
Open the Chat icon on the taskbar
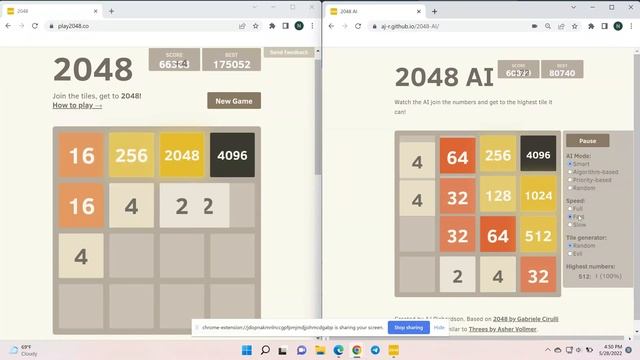(302, 350)
